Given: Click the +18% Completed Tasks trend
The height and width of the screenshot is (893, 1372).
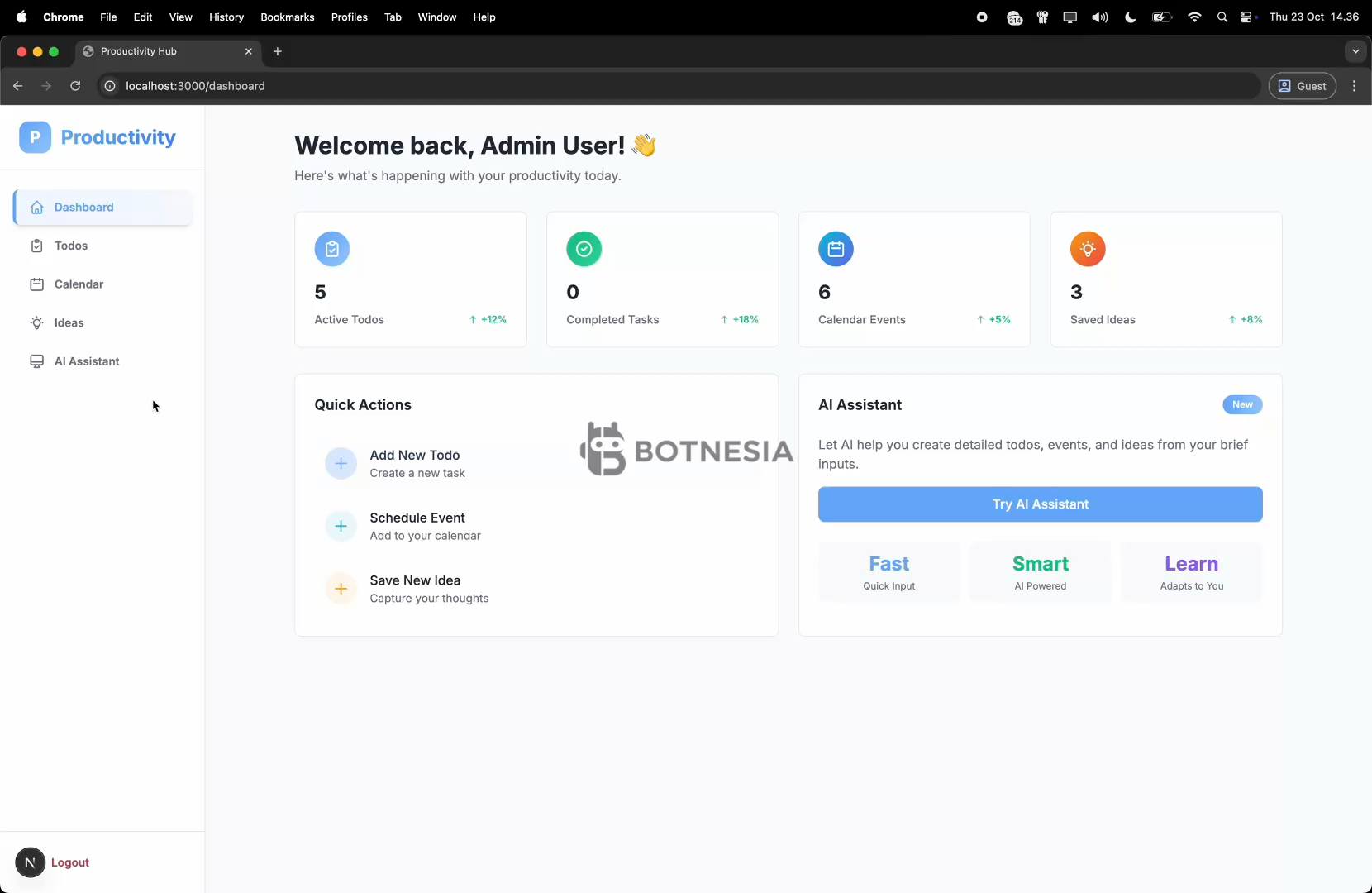Looking at the screenshot, I should tap(739, 319).
